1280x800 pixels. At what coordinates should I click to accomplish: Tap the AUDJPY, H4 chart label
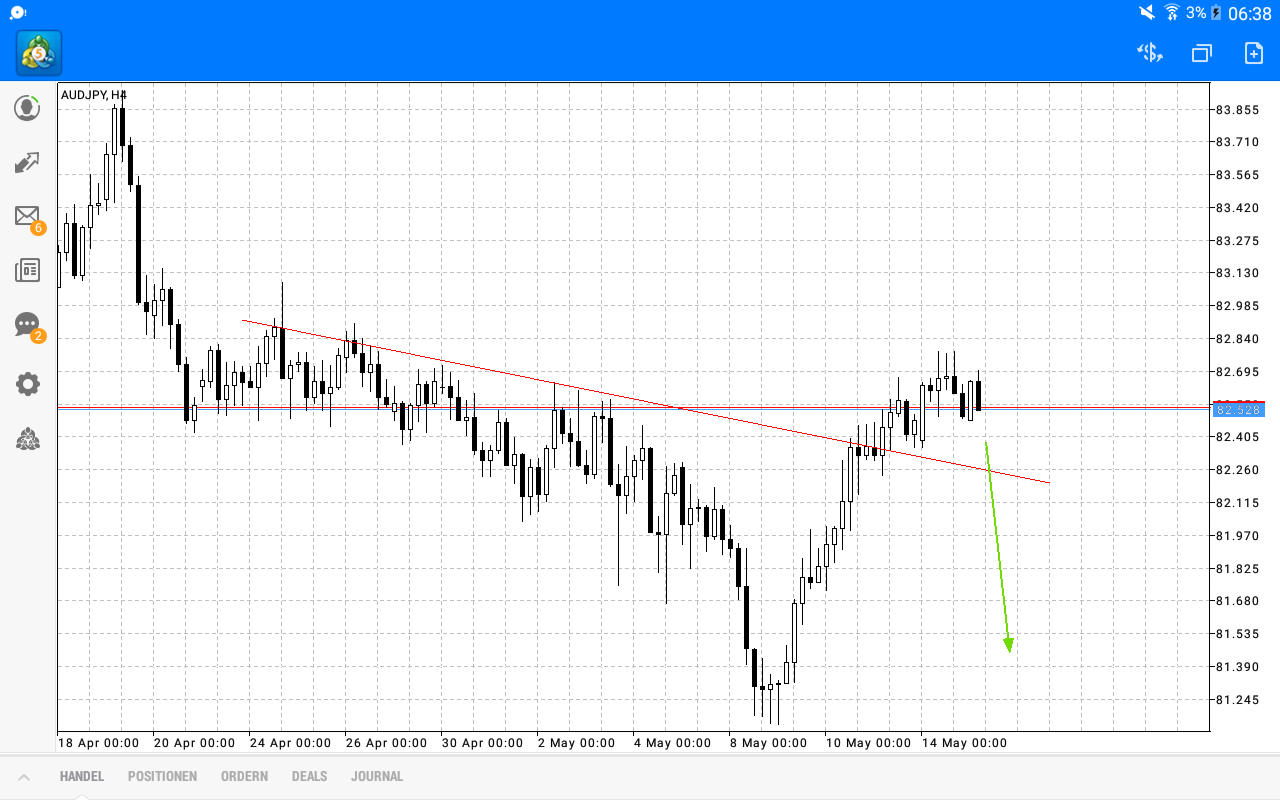click(x=92, y=94)
